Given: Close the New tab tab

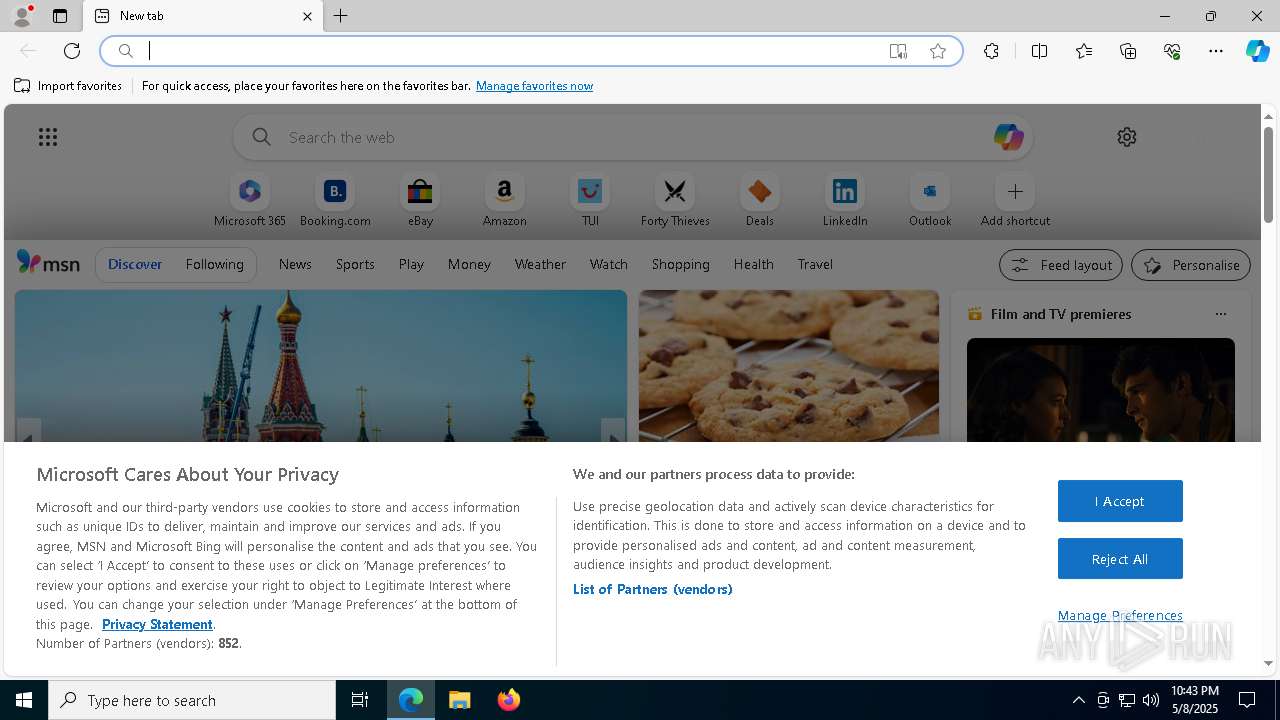Looking at the screenshot, I should [x=307, y=16].
